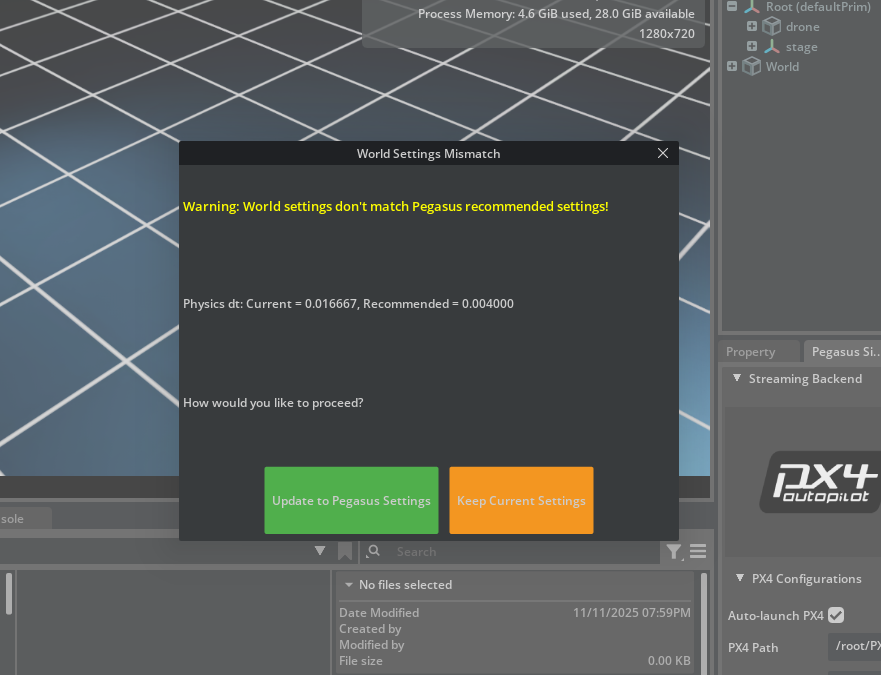Expand the drone tree node
881x675 pixels.
tap(752, 27)
